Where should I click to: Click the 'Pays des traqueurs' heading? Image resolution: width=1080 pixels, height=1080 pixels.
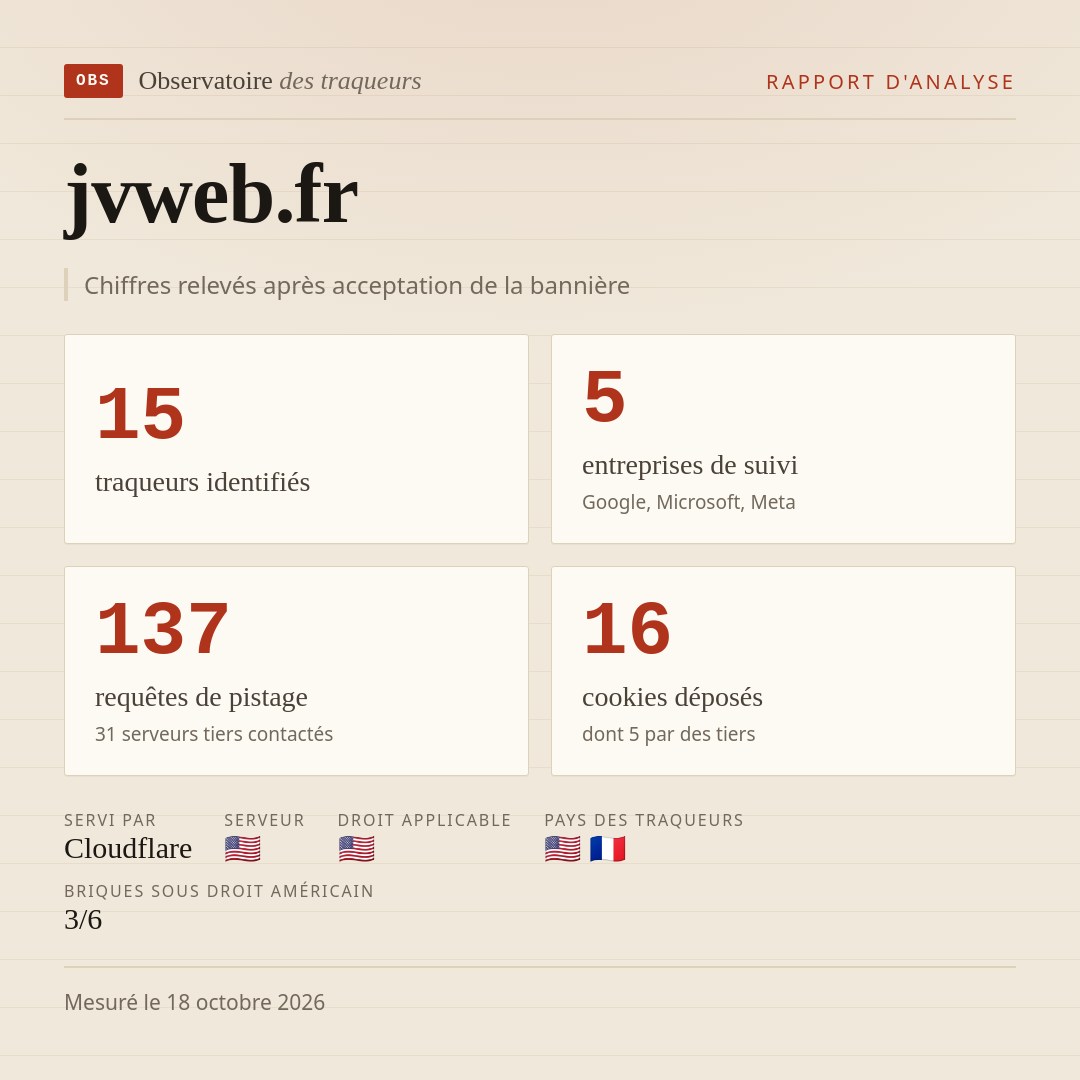[644, 820]
